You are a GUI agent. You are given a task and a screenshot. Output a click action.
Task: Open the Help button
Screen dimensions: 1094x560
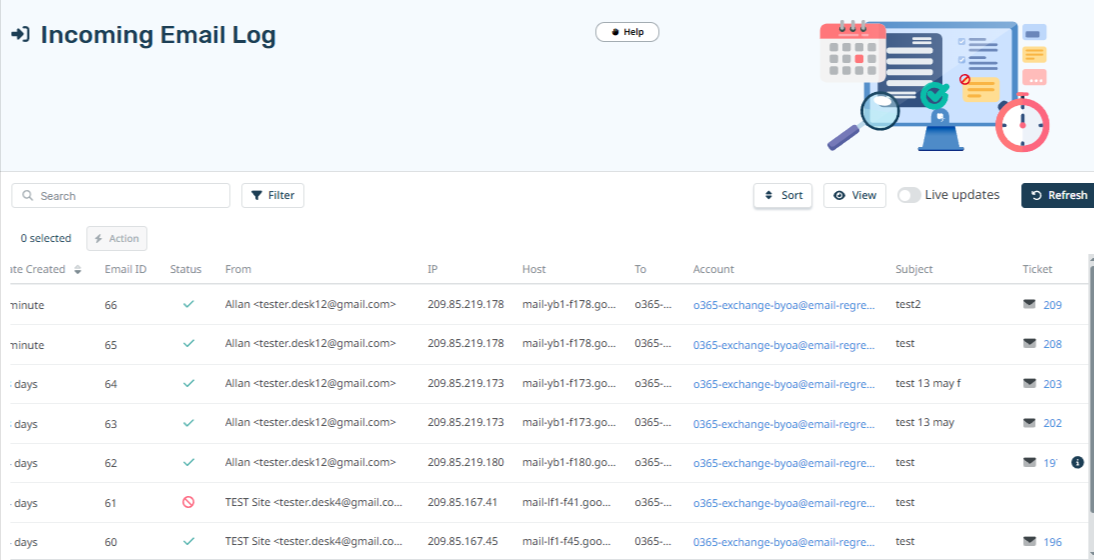pyautogui.click(x=627, y=32)
